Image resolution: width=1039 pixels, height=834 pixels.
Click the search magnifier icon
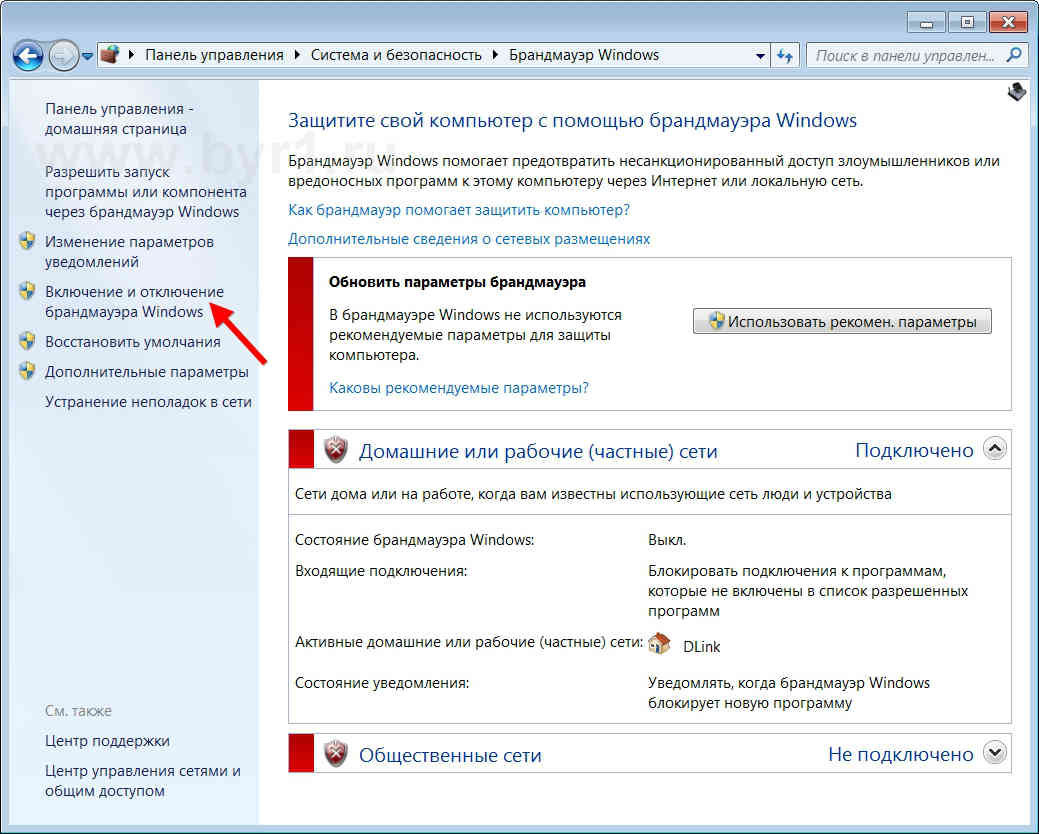coord(1013,55)
